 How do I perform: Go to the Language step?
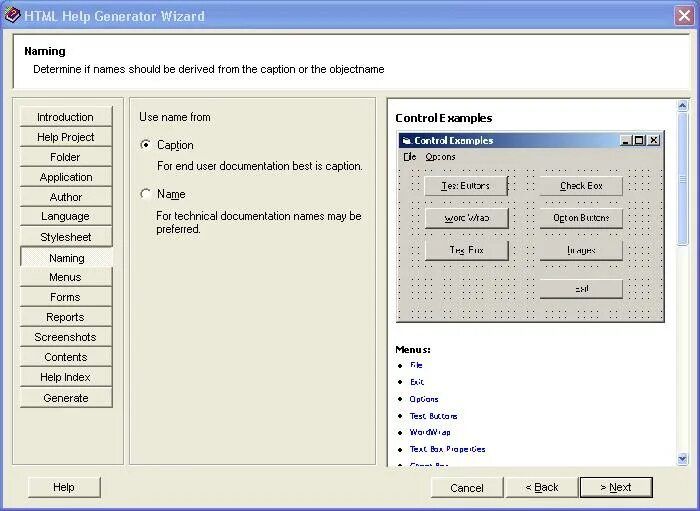(66, 216)
